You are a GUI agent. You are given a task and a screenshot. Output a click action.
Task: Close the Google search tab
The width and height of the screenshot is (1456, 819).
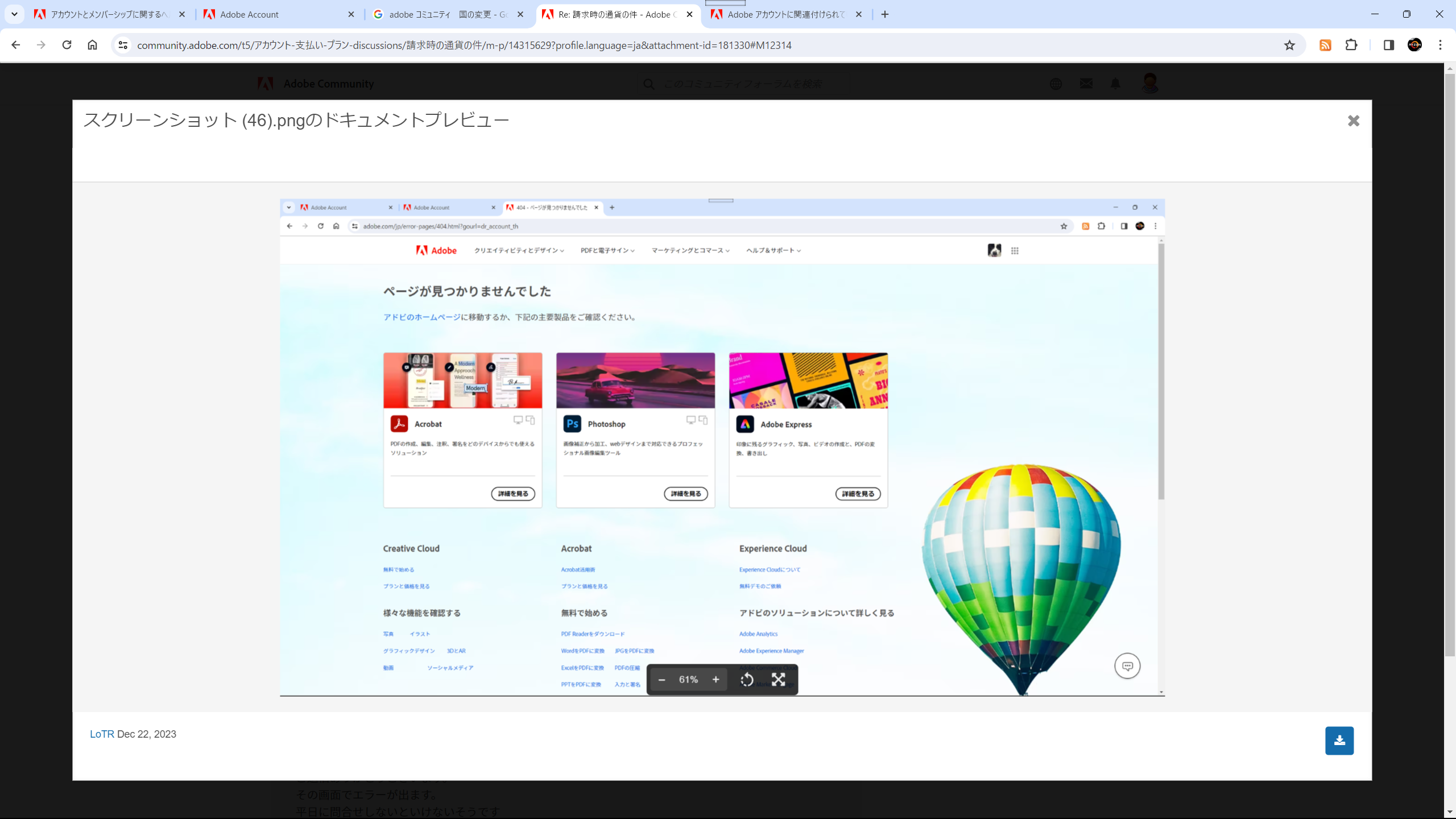point(520,14)
